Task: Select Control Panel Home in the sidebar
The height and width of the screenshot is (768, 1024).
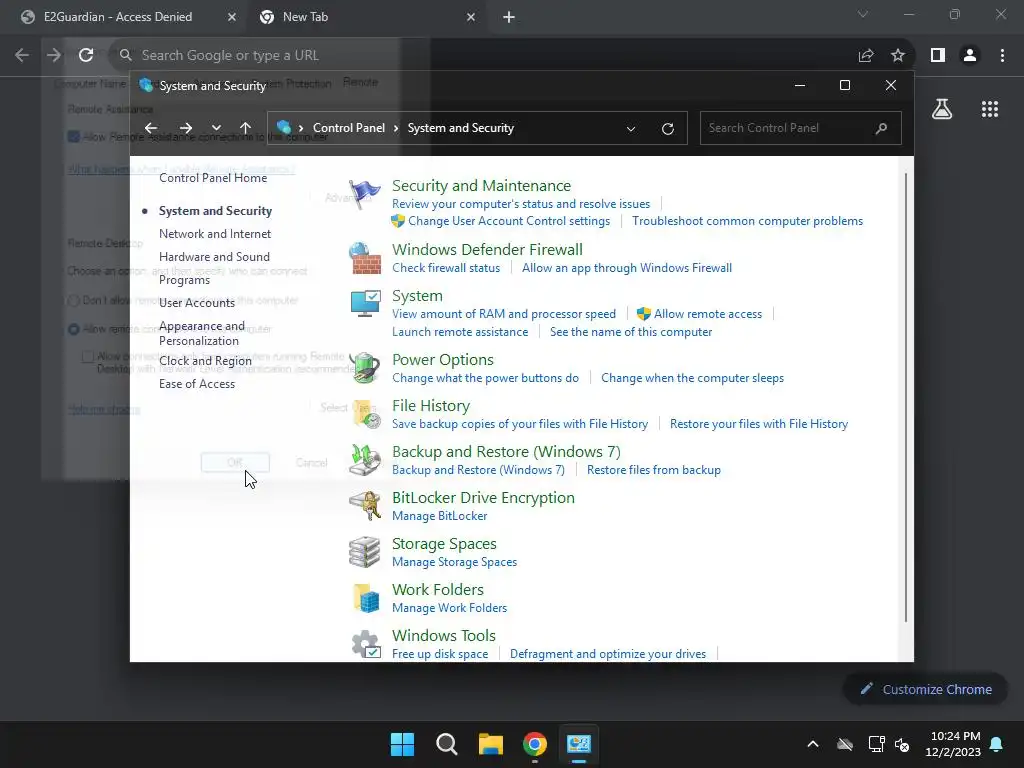Action: coord(213,178)
